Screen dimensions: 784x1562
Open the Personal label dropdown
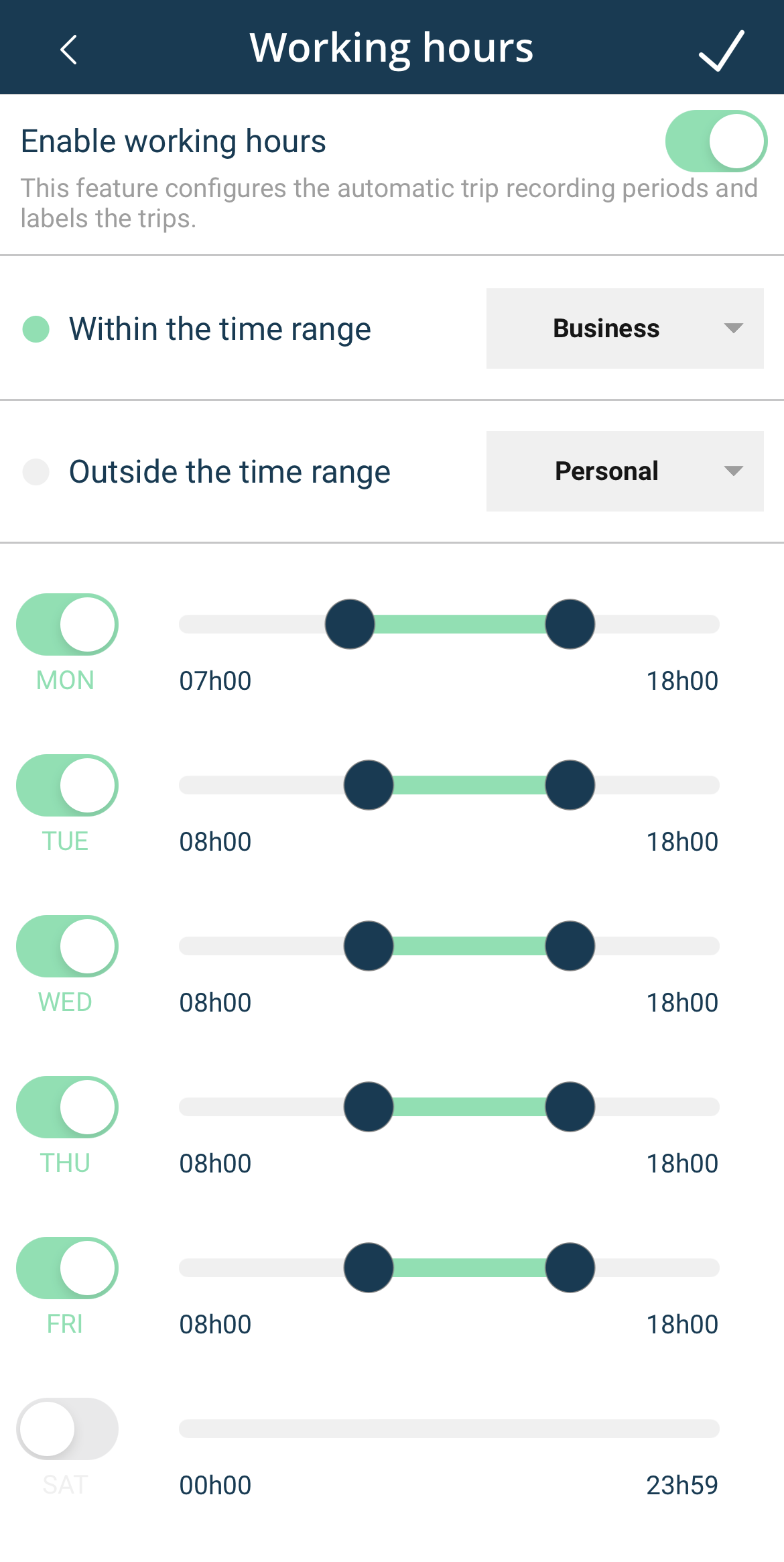click(625, 471)
